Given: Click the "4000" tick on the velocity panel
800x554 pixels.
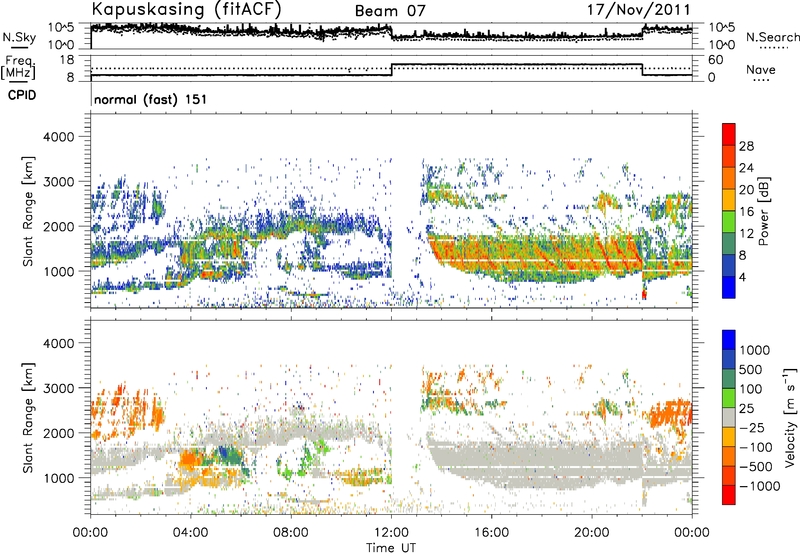Looking at the screenshot, I should click(x=61, y=343).
